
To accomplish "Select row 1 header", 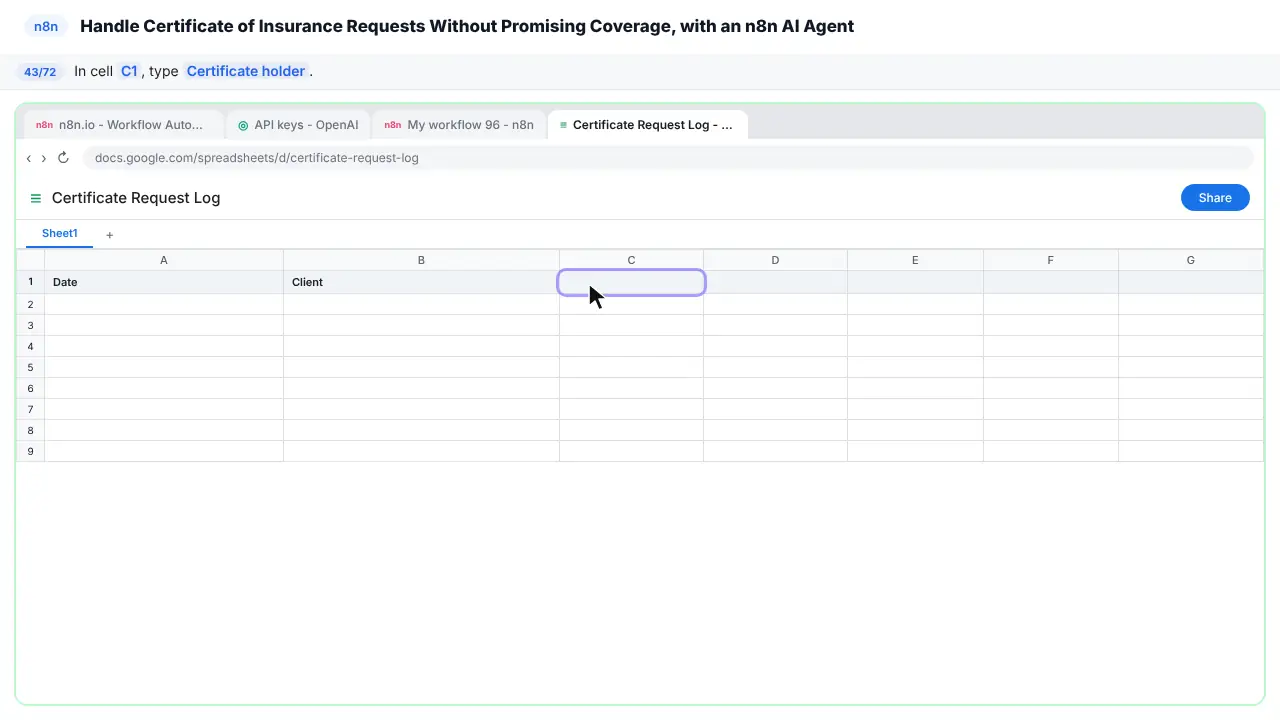I will 31,282.
